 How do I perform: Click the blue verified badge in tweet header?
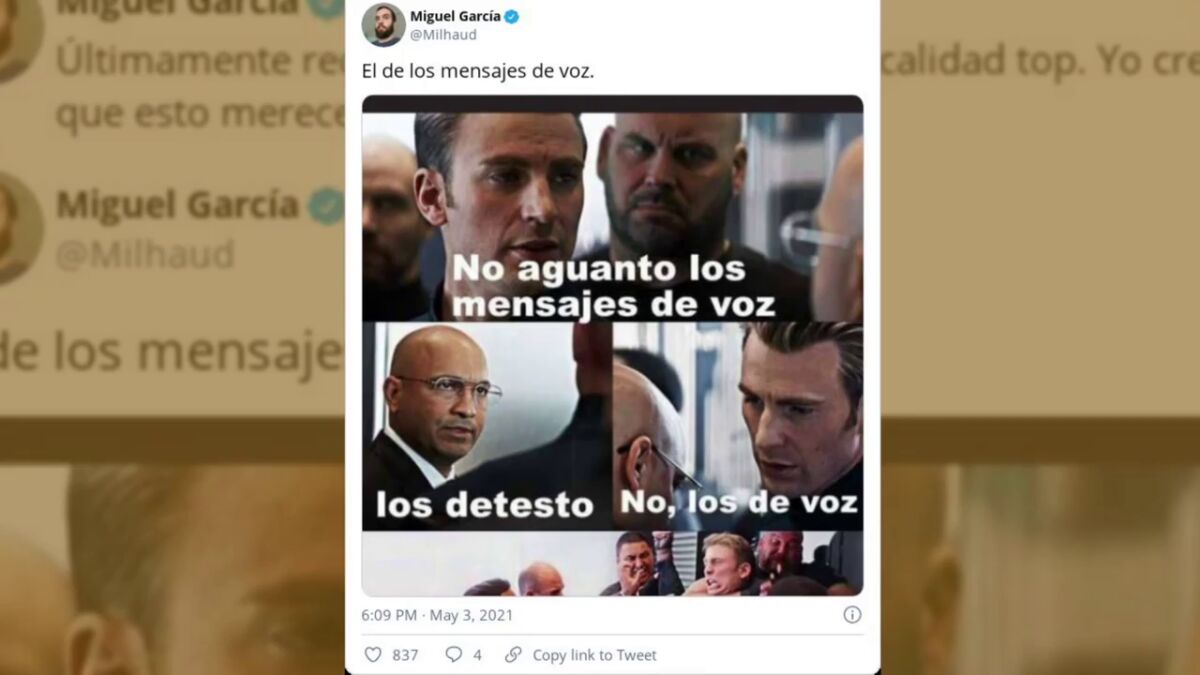pyautogui.click(x=512, y=16)
